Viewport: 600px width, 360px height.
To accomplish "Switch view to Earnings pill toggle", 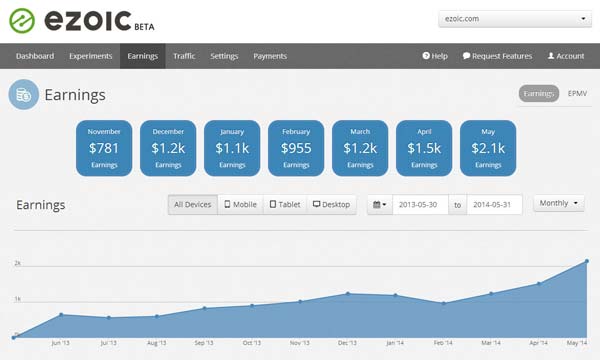I will 538,93.
